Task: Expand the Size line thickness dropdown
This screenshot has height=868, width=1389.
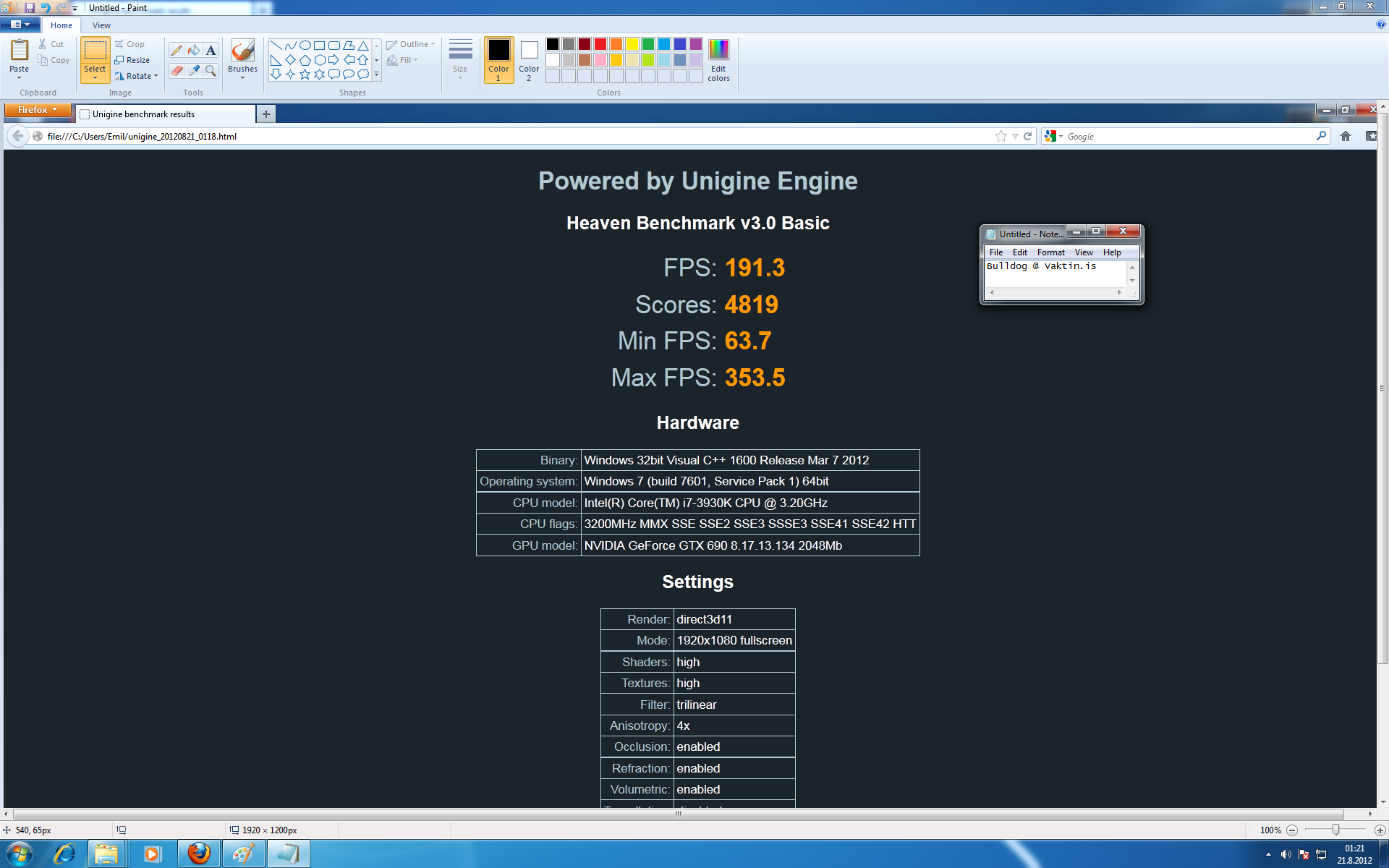Action: click(x=460, y=59)
